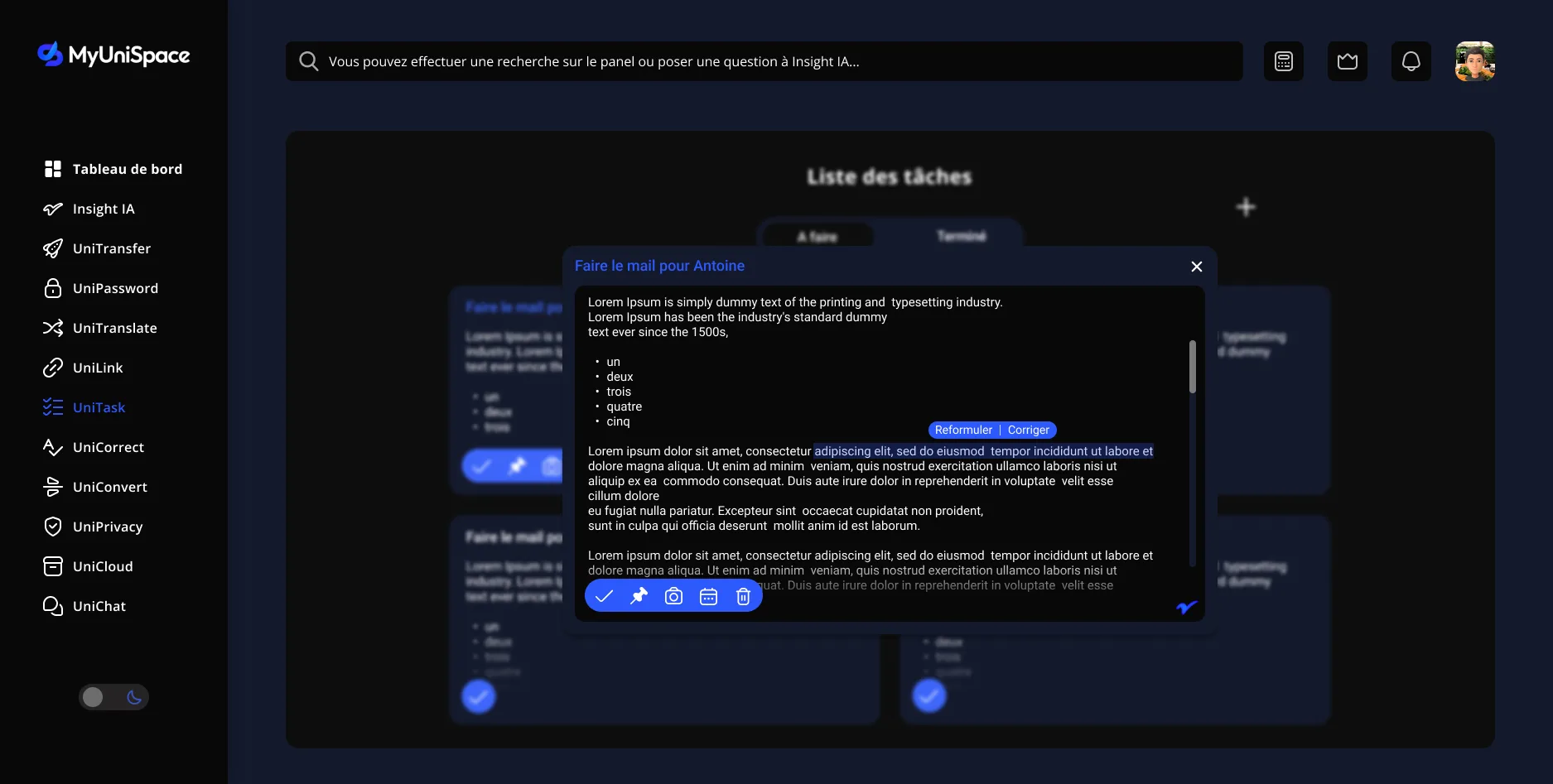Click the UniConvert icon
The height and width of the screenshot is (784, 1553).
tap(53, 487)
